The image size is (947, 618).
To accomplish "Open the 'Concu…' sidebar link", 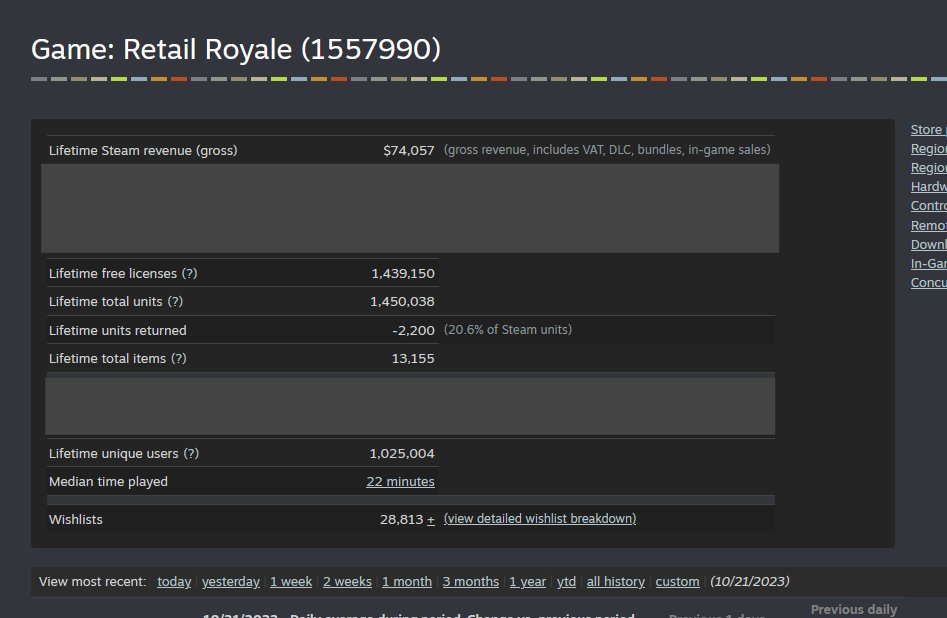I will tap(928, 282).
